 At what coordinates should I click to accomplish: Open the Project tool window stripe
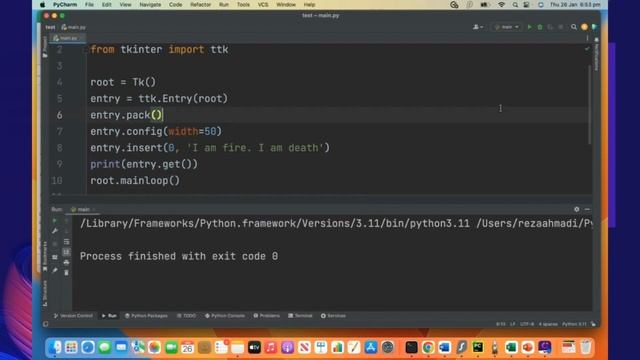(45, 46)
